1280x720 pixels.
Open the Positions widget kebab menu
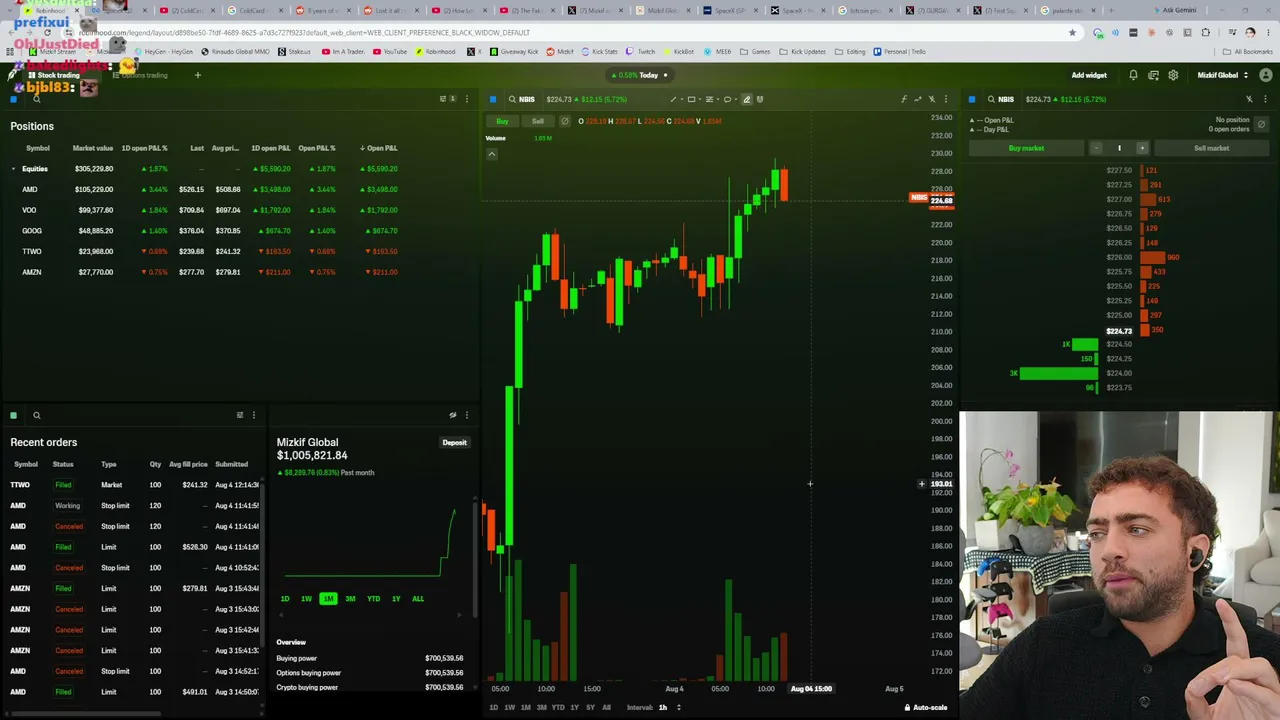(466, 99)
